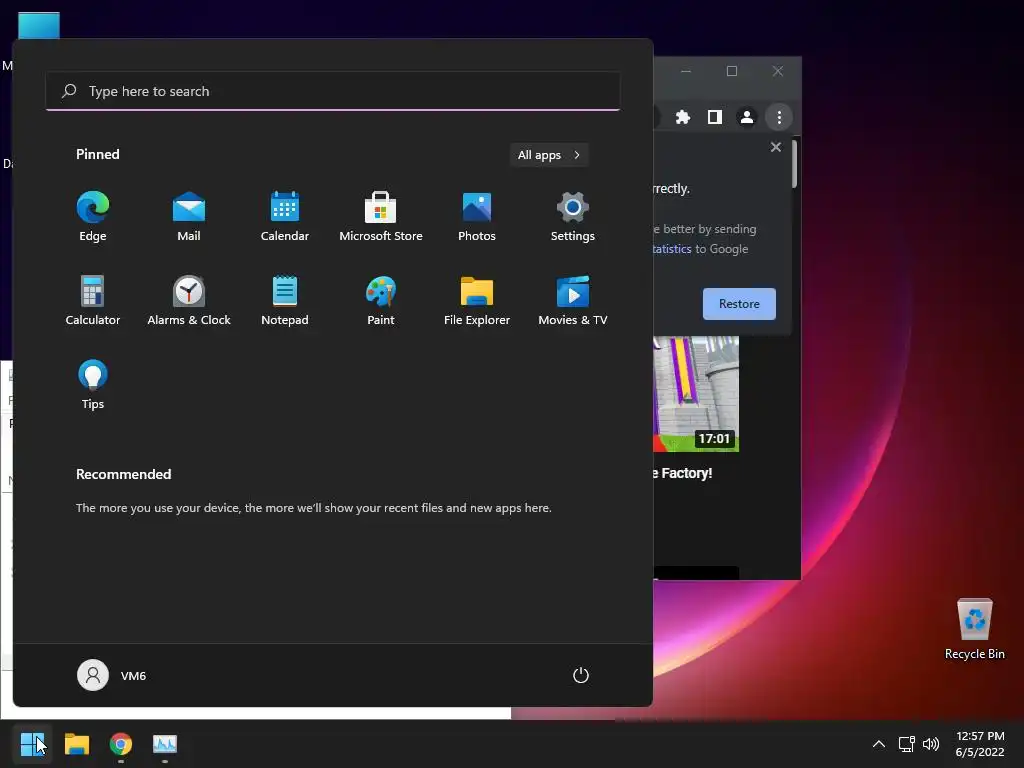Open the video thumbnail marked 17:01
The width and height of the screenshot is (1024, 768).
pyautogui.click(x=696, y=394)
